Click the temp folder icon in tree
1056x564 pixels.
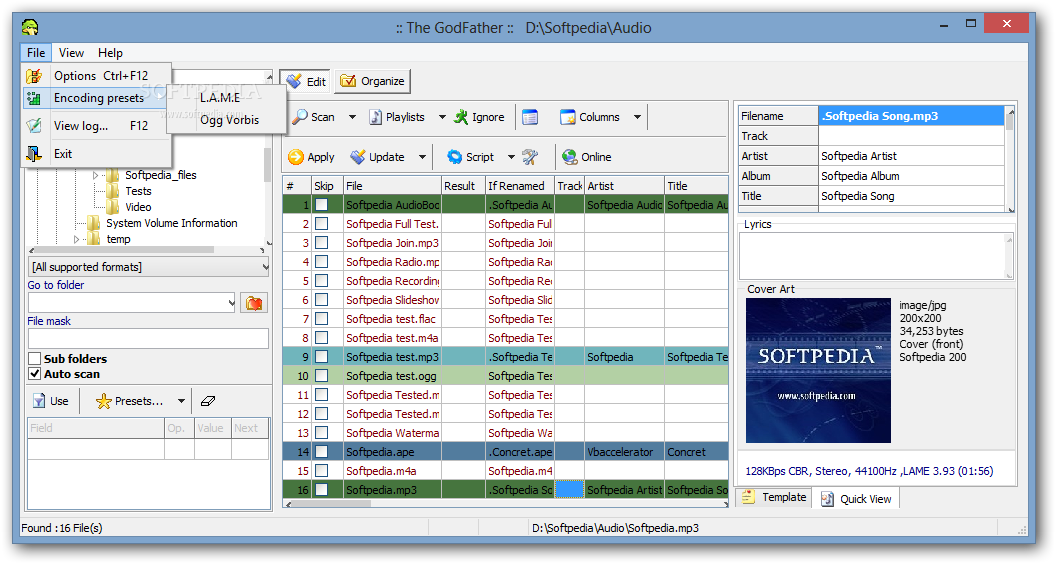pyautogui.click(x=94, y=239)
